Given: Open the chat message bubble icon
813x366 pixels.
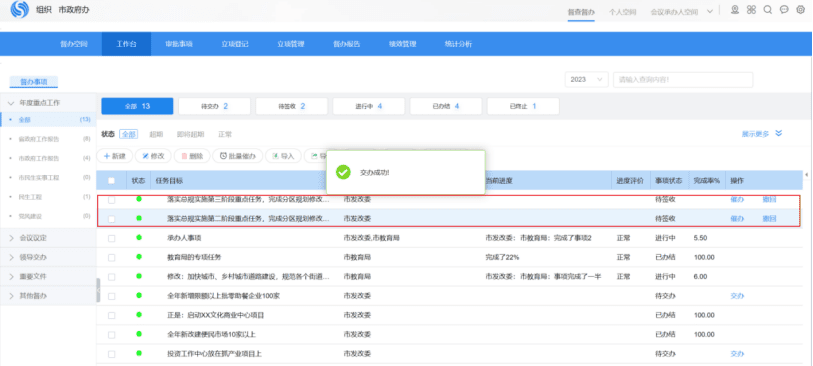Looking at the screenshot, I should pos(784,10).
